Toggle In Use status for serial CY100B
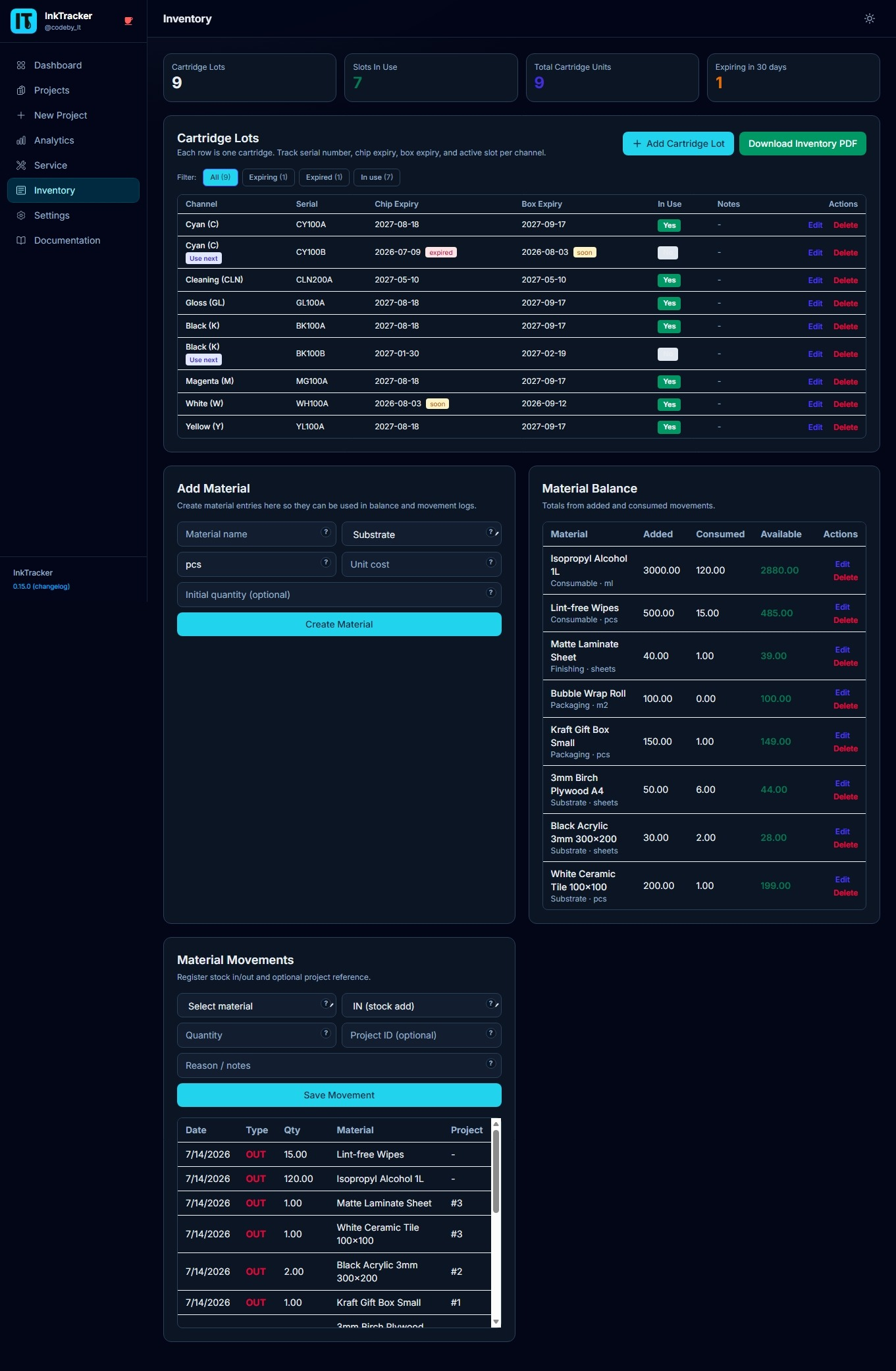This screenshot has height=1371, width=896. pyautogui.click(x=668, y=253)
